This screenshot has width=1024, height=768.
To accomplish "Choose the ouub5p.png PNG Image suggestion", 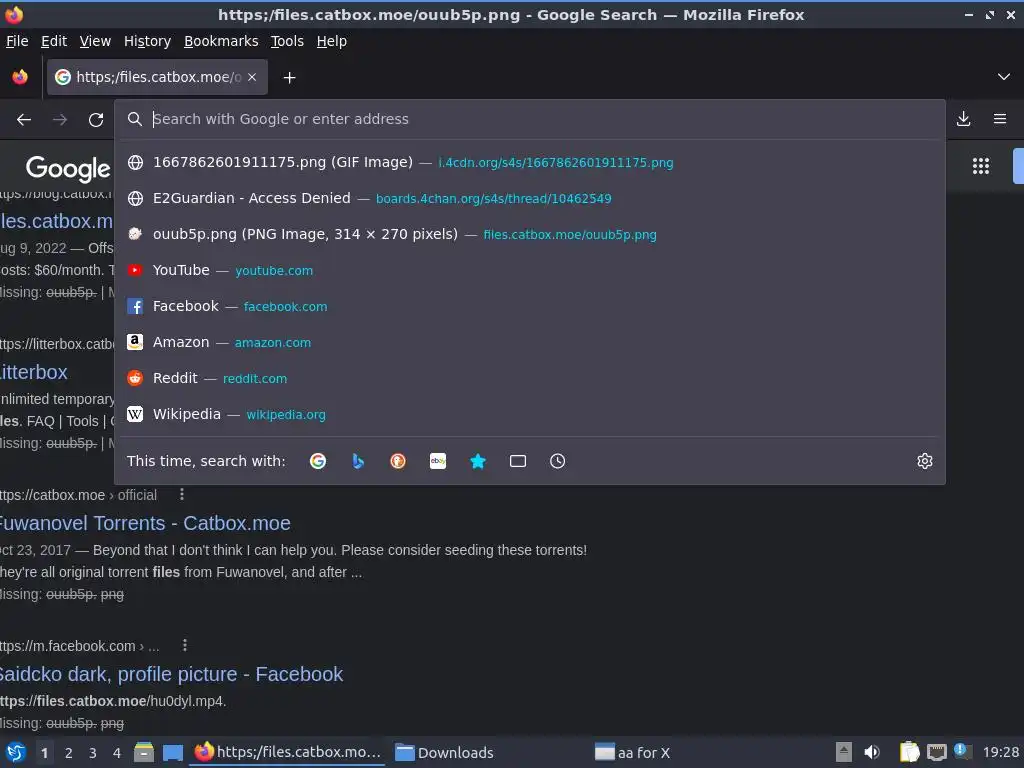I will pyautogui.click(x=530, y=234).
